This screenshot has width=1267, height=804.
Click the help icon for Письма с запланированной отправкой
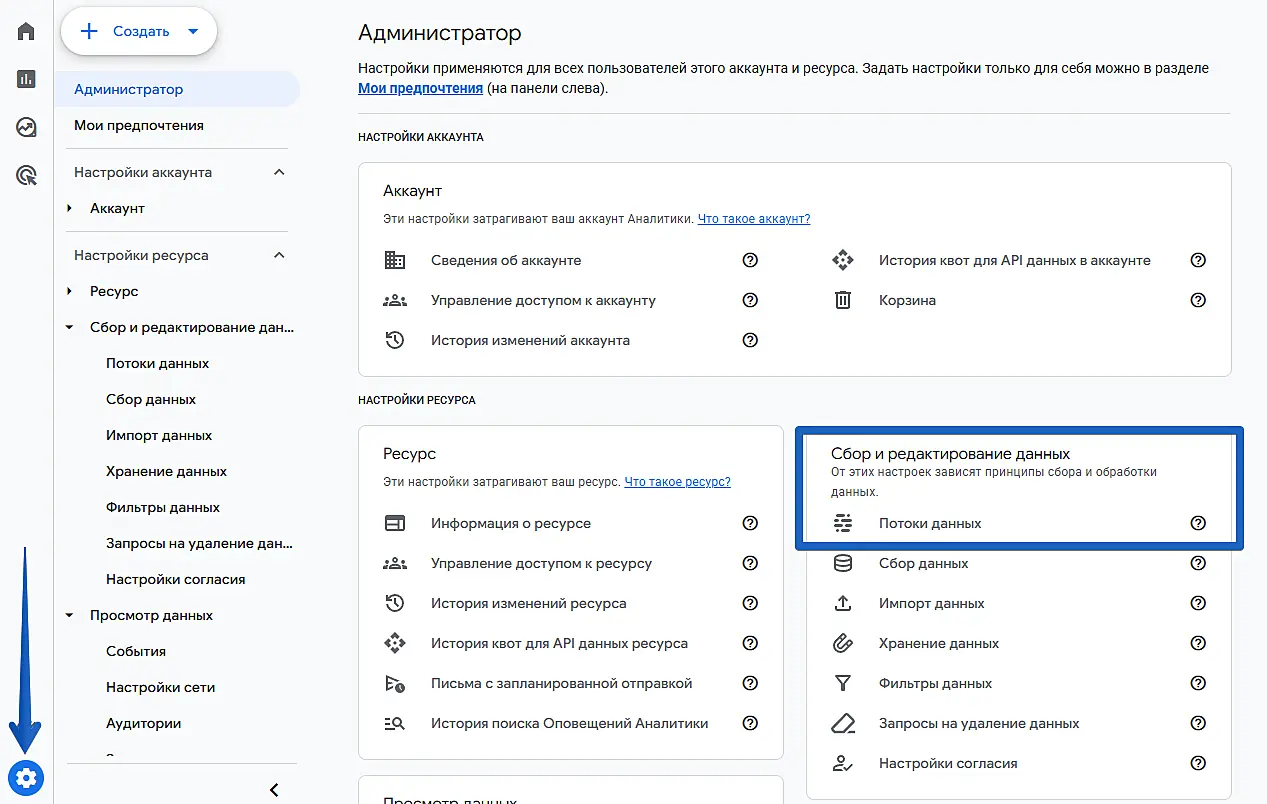pyautogui.click(x=750, y=683)
